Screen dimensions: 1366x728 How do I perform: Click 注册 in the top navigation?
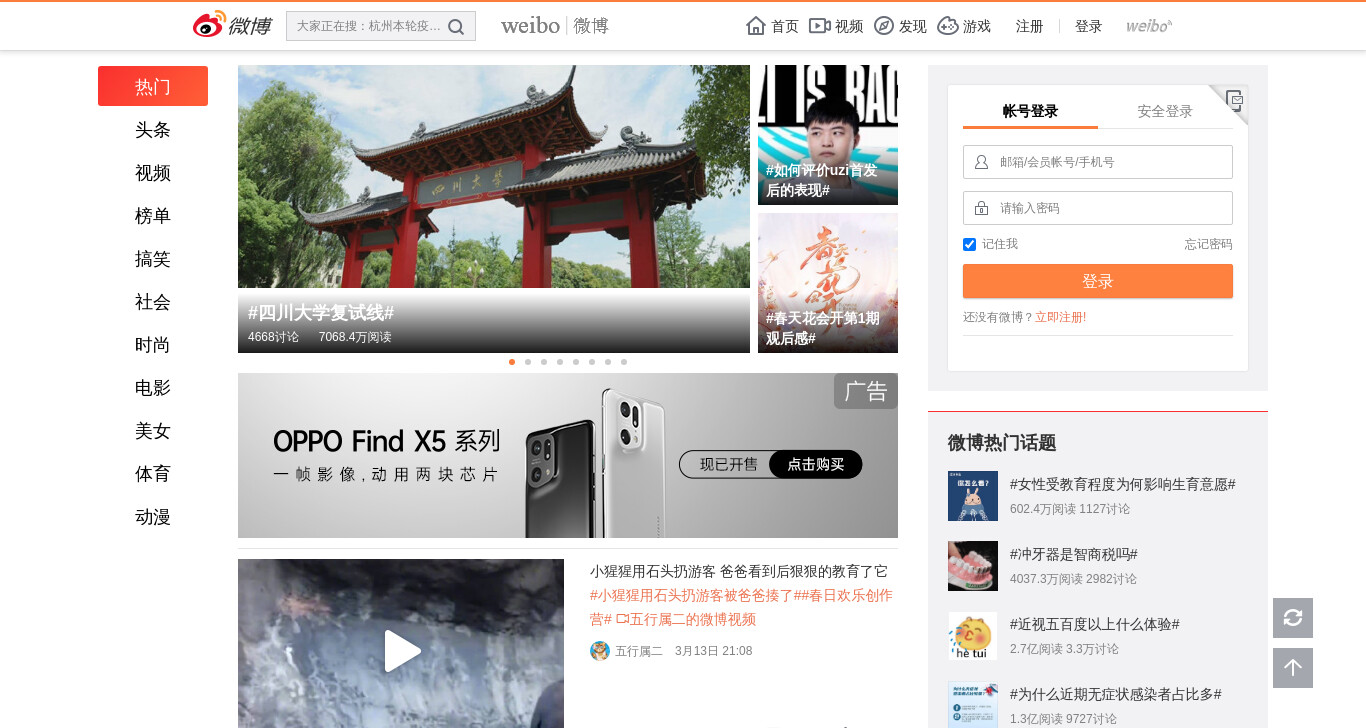[x=1030, y=26]
